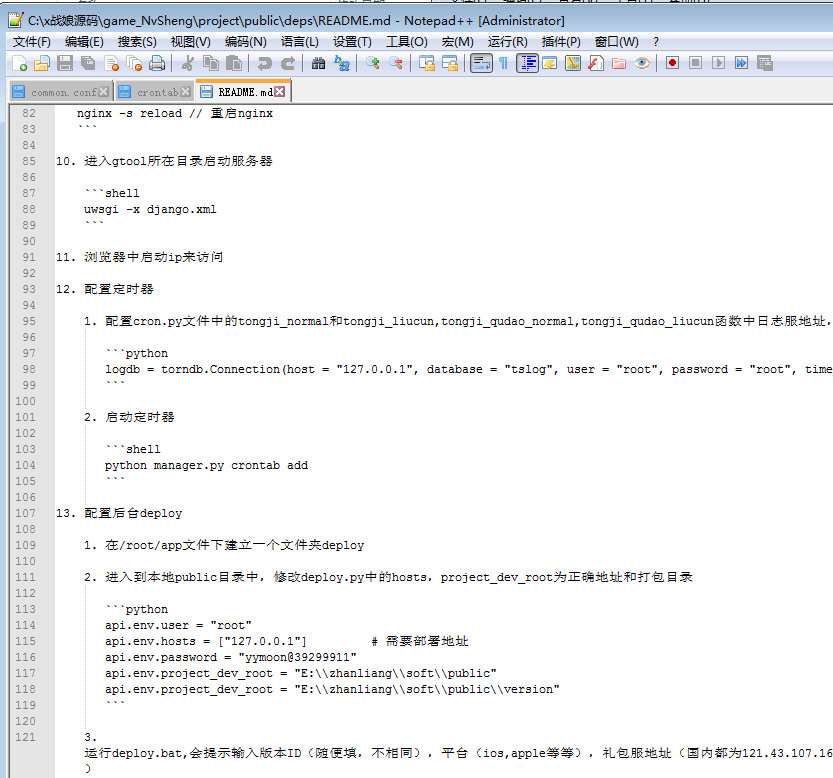Click the Open file folder icon

42,63
